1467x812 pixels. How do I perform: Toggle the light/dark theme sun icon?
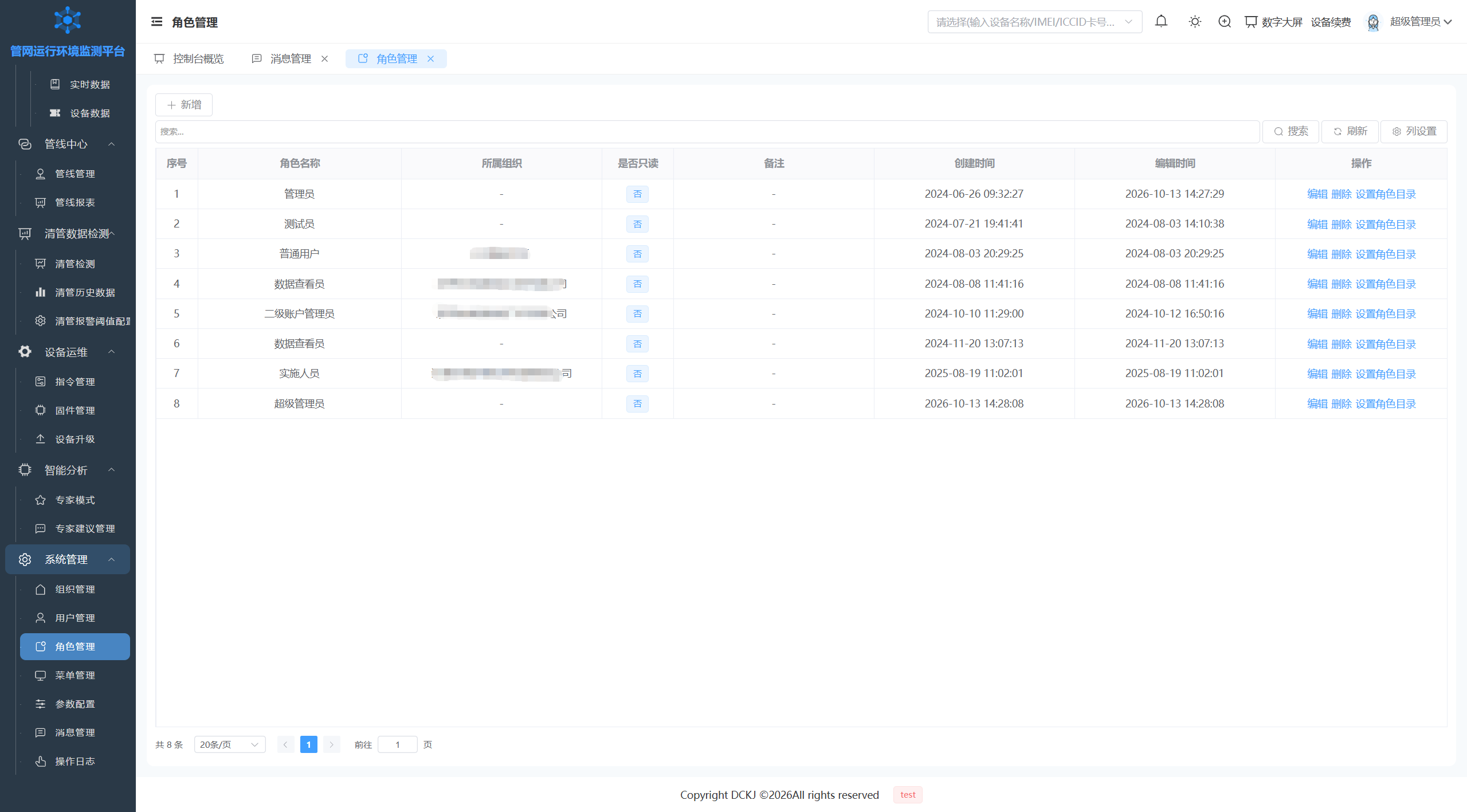pos(1195,22)
